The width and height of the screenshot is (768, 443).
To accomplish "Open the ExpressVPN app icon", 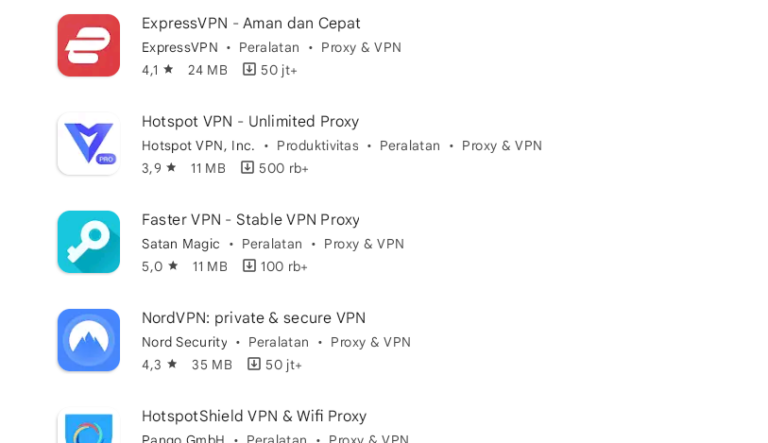I will coord(88,46).
